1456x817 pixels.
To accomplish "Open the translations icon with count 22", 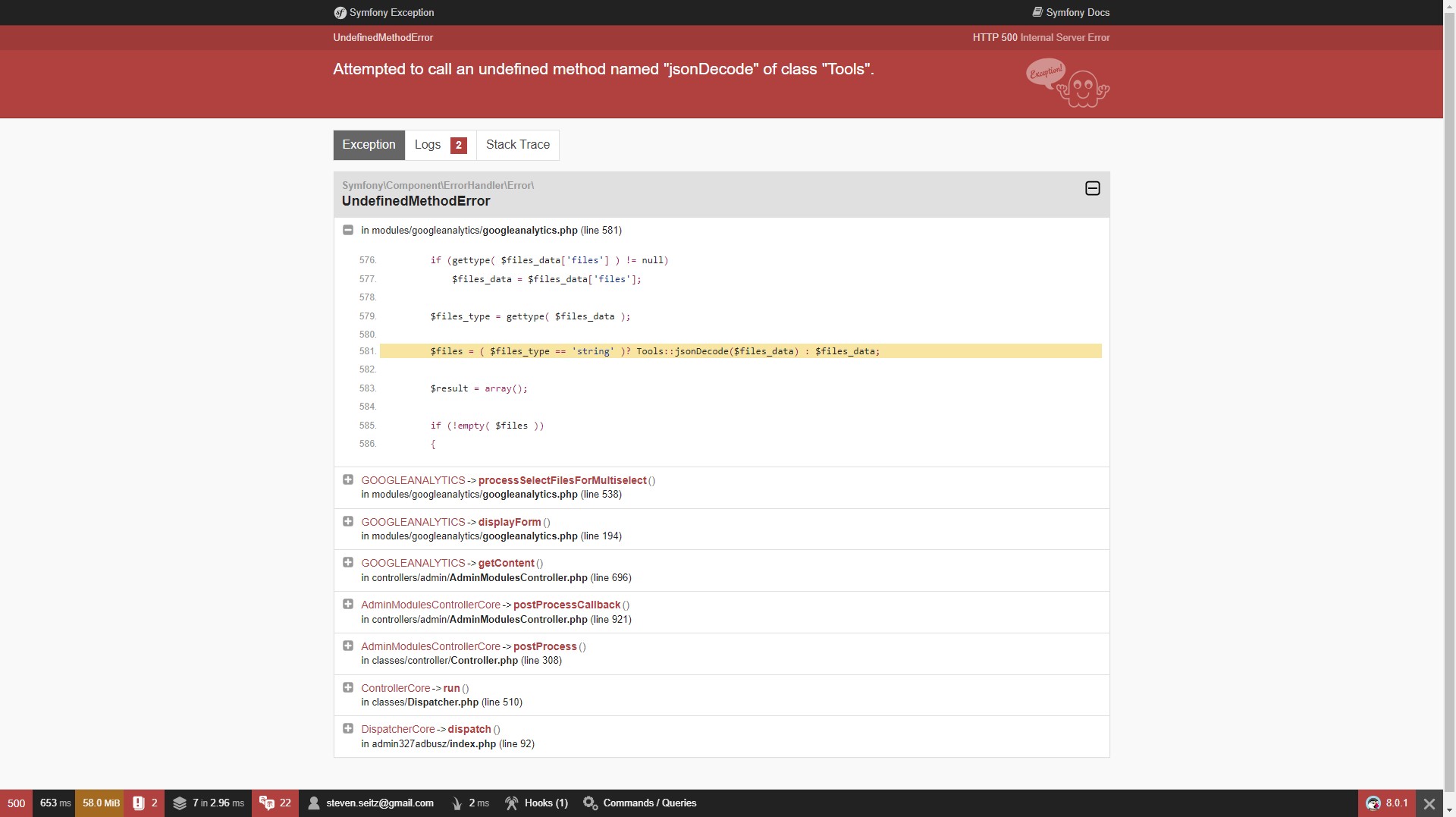I will [x=275, y=803].
